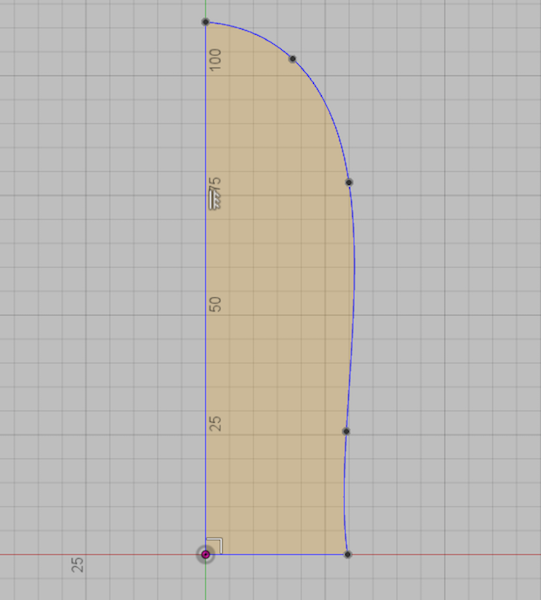Screen dimensions: 541x600
Task: Select the bottom horizontal blue sketch line
Action: point(276,554)
